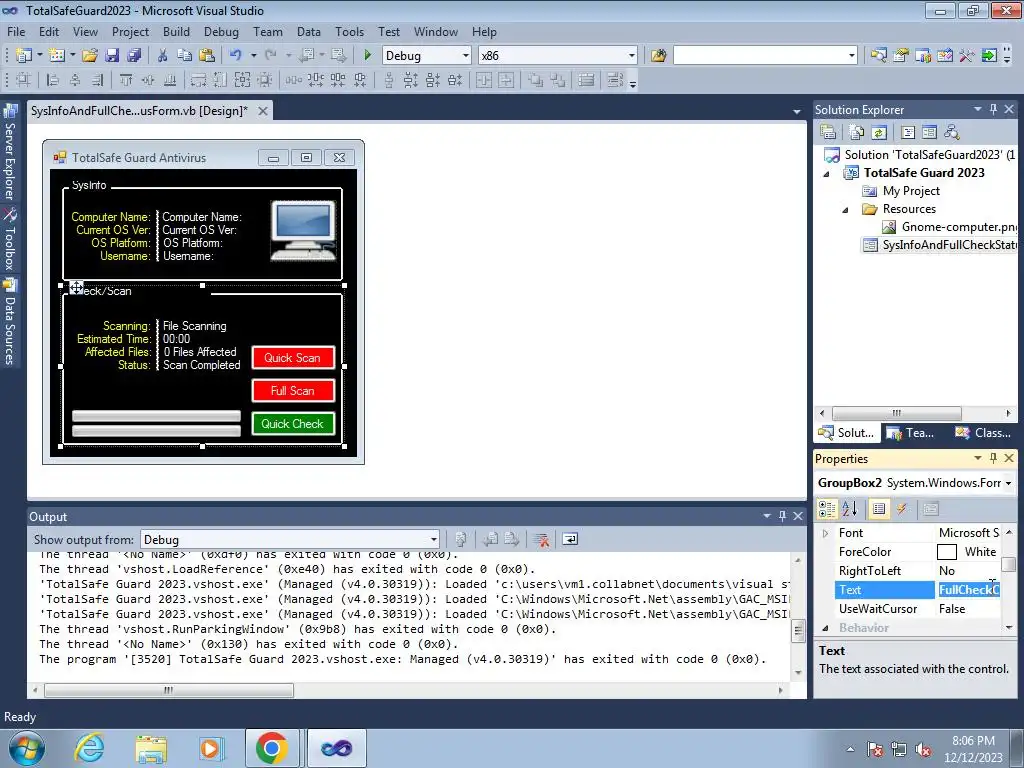Click the Add New Item toolbar icon
1024x768 pixels.
[x=57, y=56]
